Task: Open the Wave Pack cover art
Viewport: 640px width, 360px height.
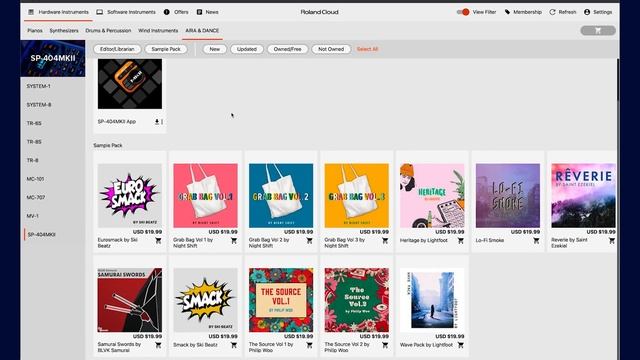Action: coord(432,300)
